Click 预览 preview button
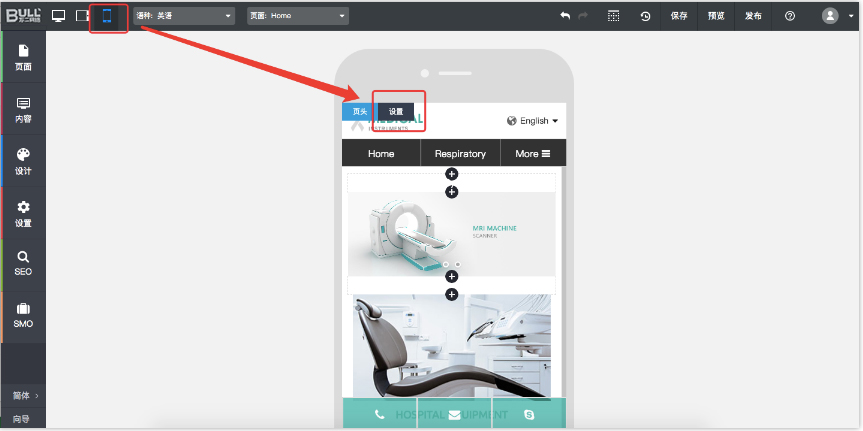863x431 pixels. (x=716, y=16)
